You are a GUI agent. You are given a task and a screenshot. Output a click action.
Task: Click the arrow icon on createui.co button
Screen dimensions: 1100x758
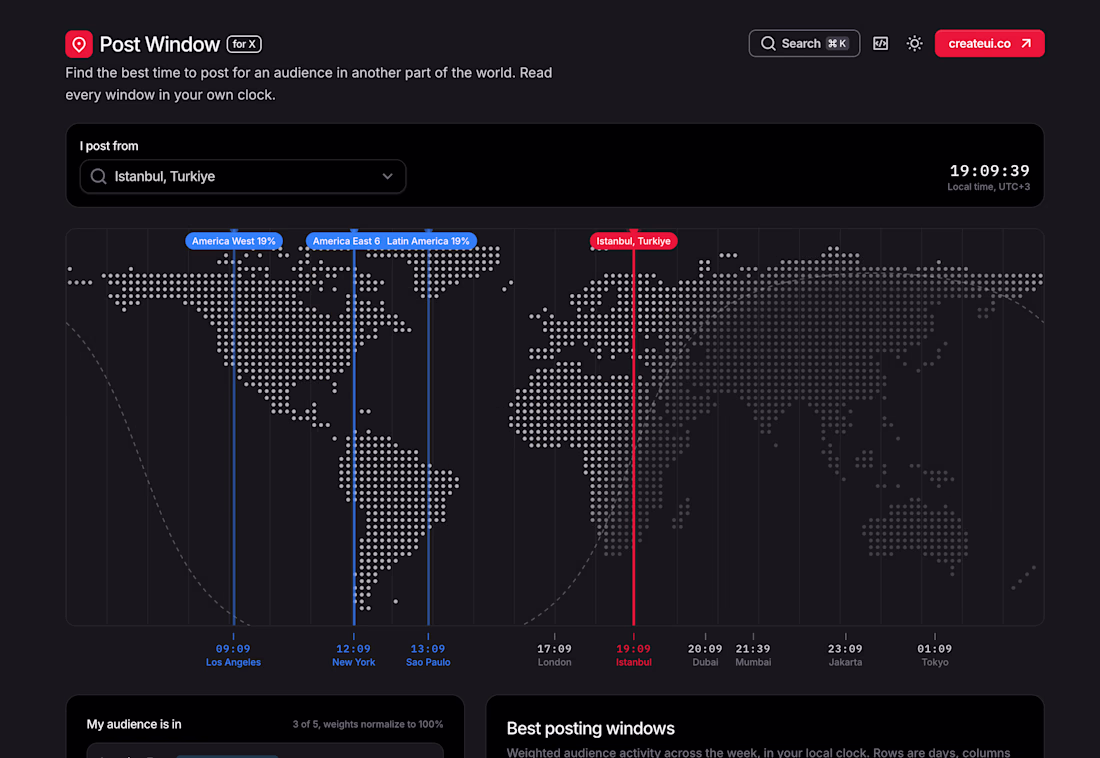tap(1026, 44)
